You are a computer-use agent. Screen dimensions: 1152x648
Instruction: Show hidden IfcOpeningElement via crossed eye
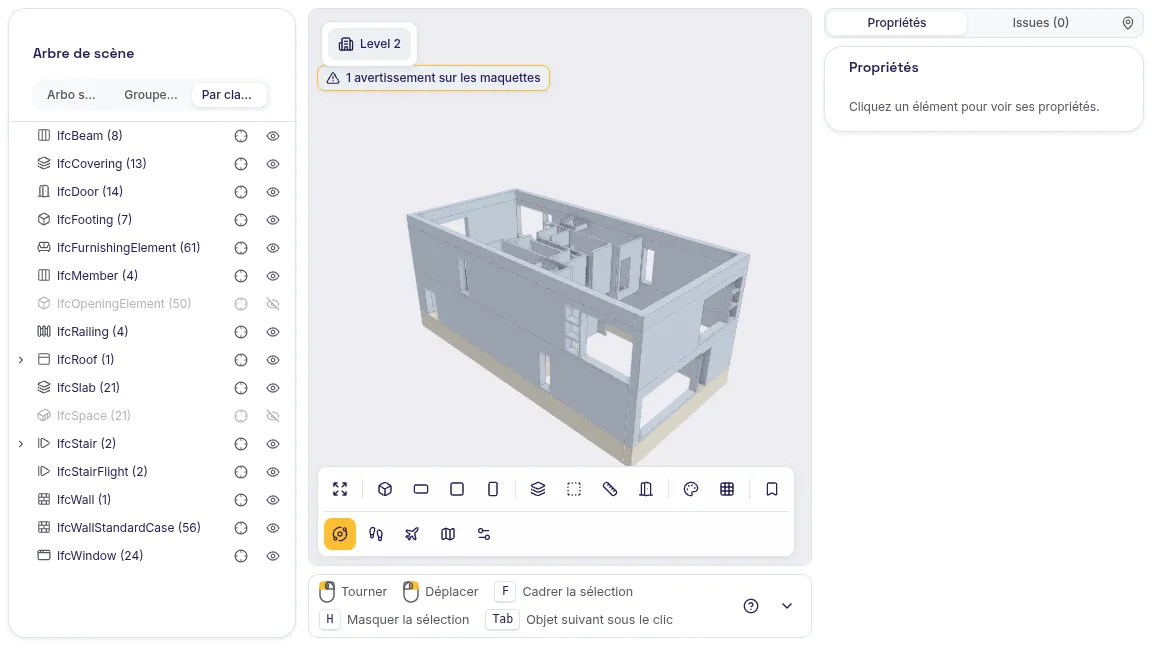pos(273,304)
